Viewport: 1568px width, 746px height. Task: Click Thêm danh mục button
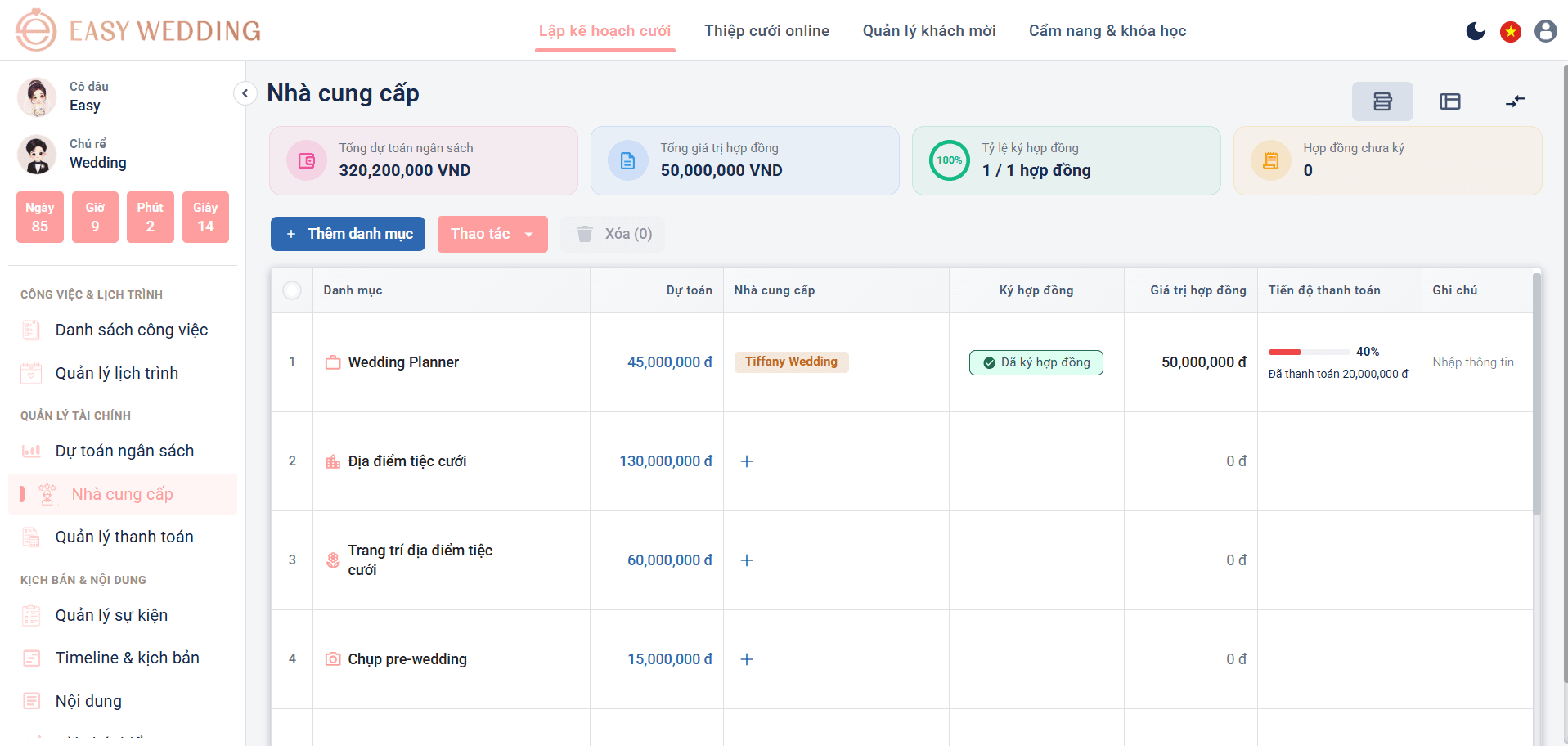click(x=348, y=234)
